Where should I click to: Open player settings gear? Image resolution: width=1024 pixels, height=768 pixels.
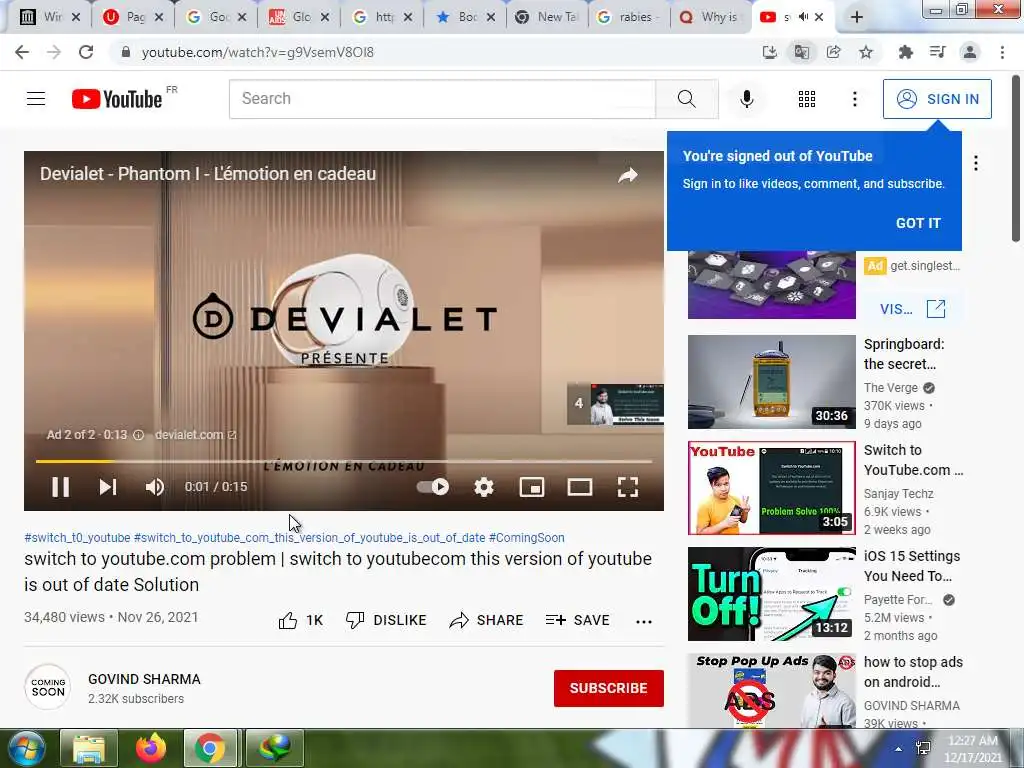[x=484, y=487]
